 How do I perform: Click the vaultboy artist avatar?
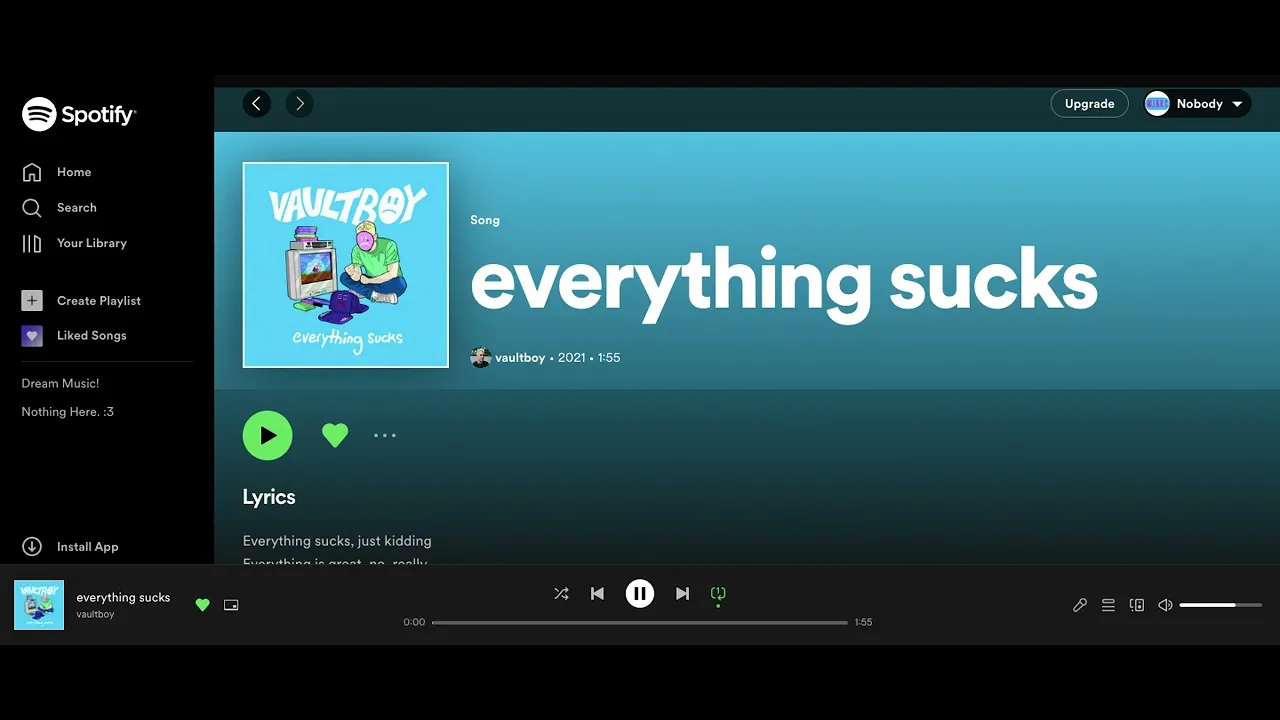(x=481, y=357)
